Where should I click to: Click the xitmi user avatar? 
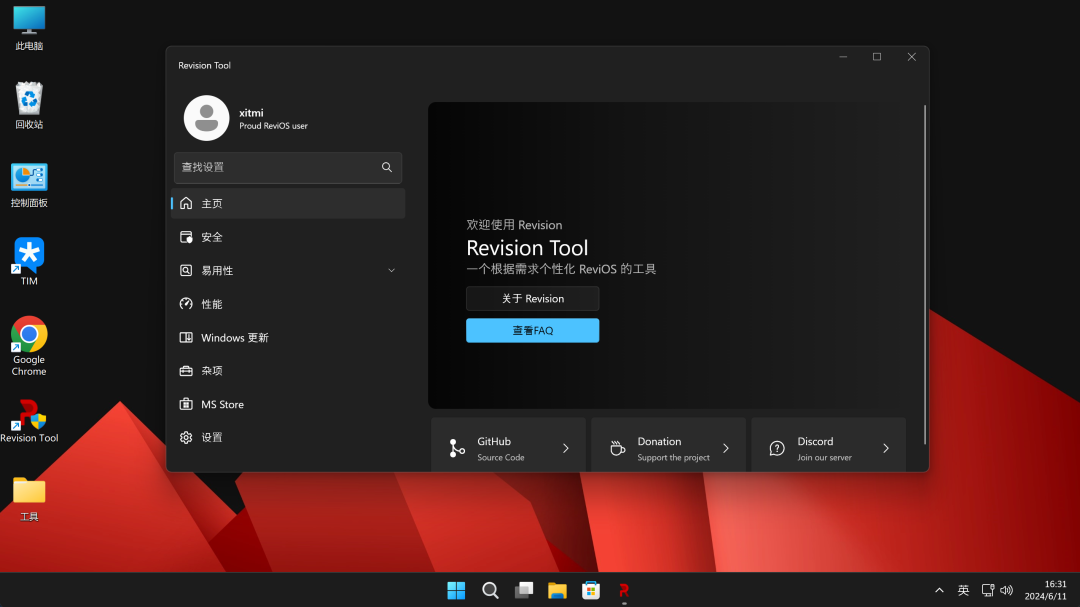pos(207,118)
